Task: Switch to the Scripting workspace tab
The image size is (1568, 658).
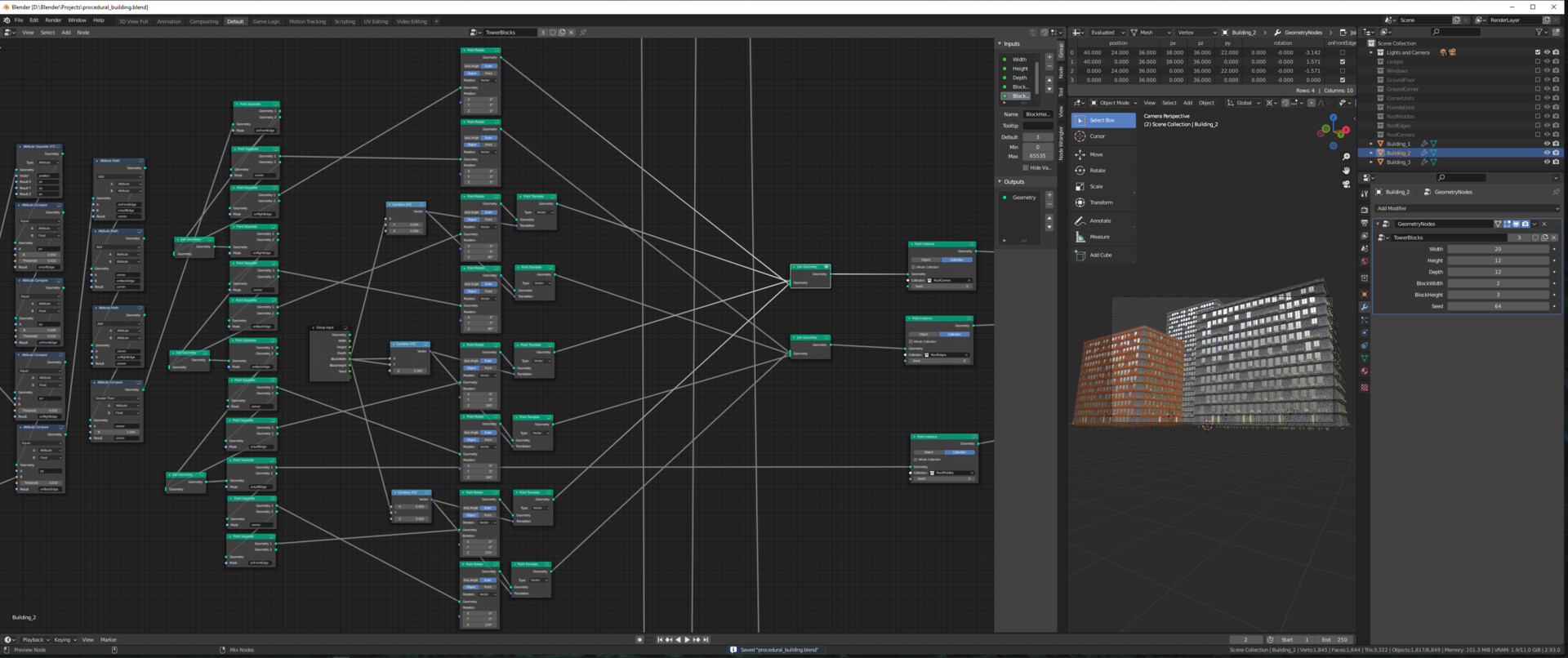Action: 345,21
